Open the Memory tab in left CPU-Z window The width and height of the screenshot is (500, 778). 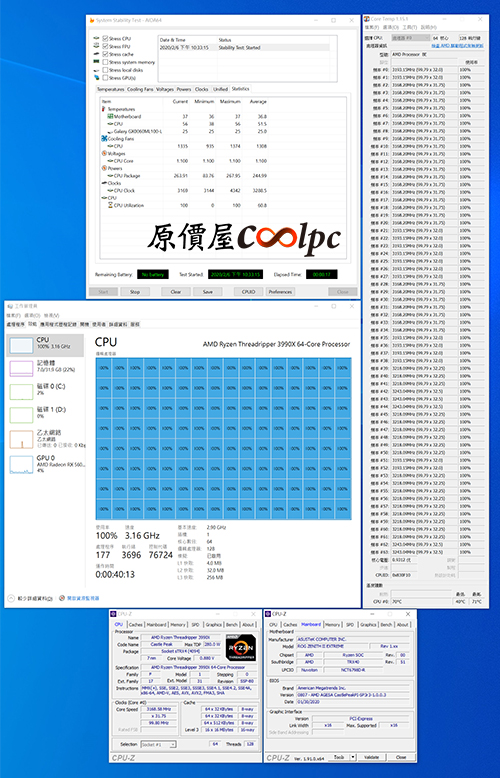pos(178,625)
